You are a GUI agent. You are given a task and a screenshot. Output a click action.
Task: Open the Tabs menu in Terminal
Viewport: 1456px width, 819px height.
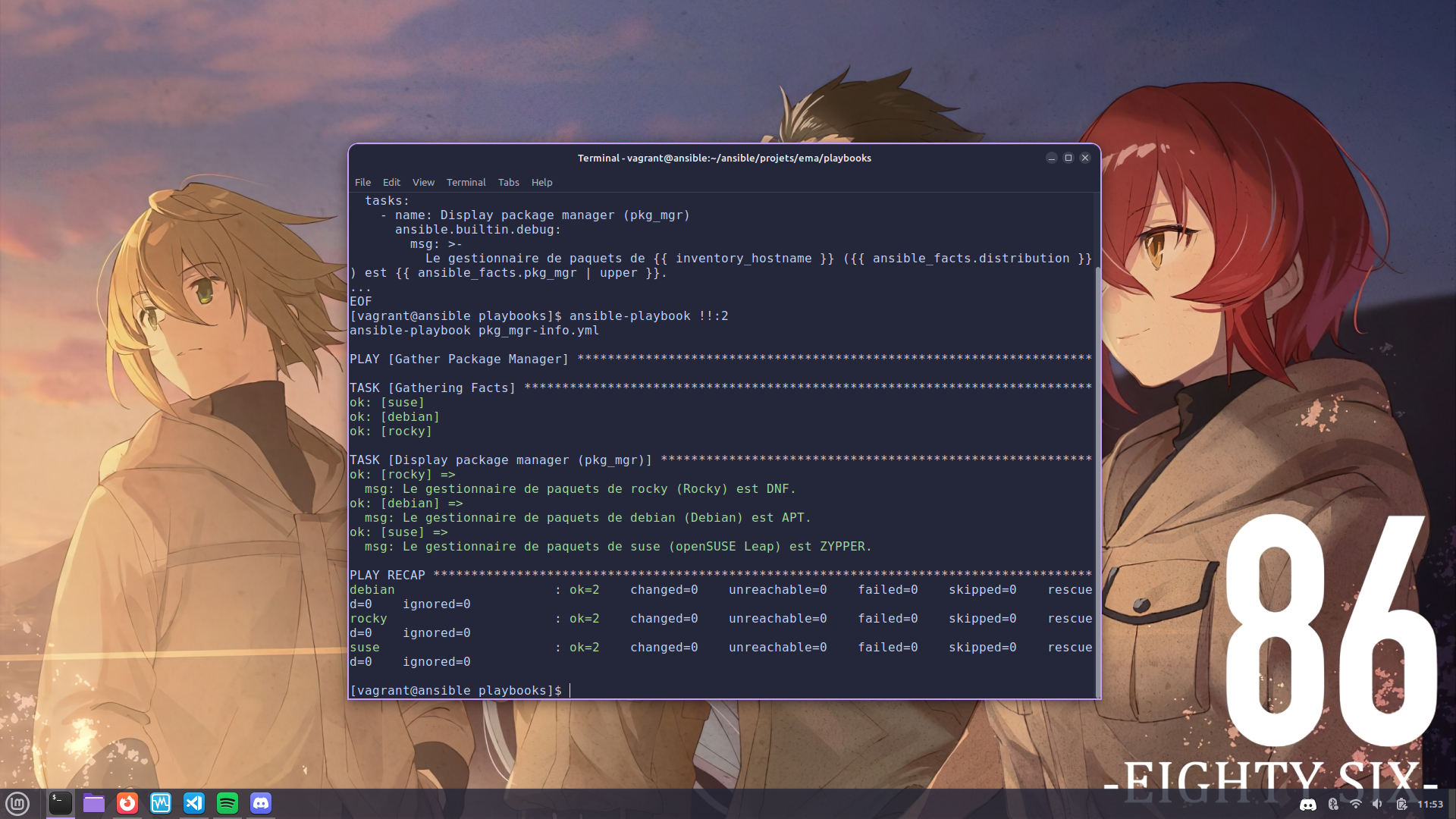[508, 183]
